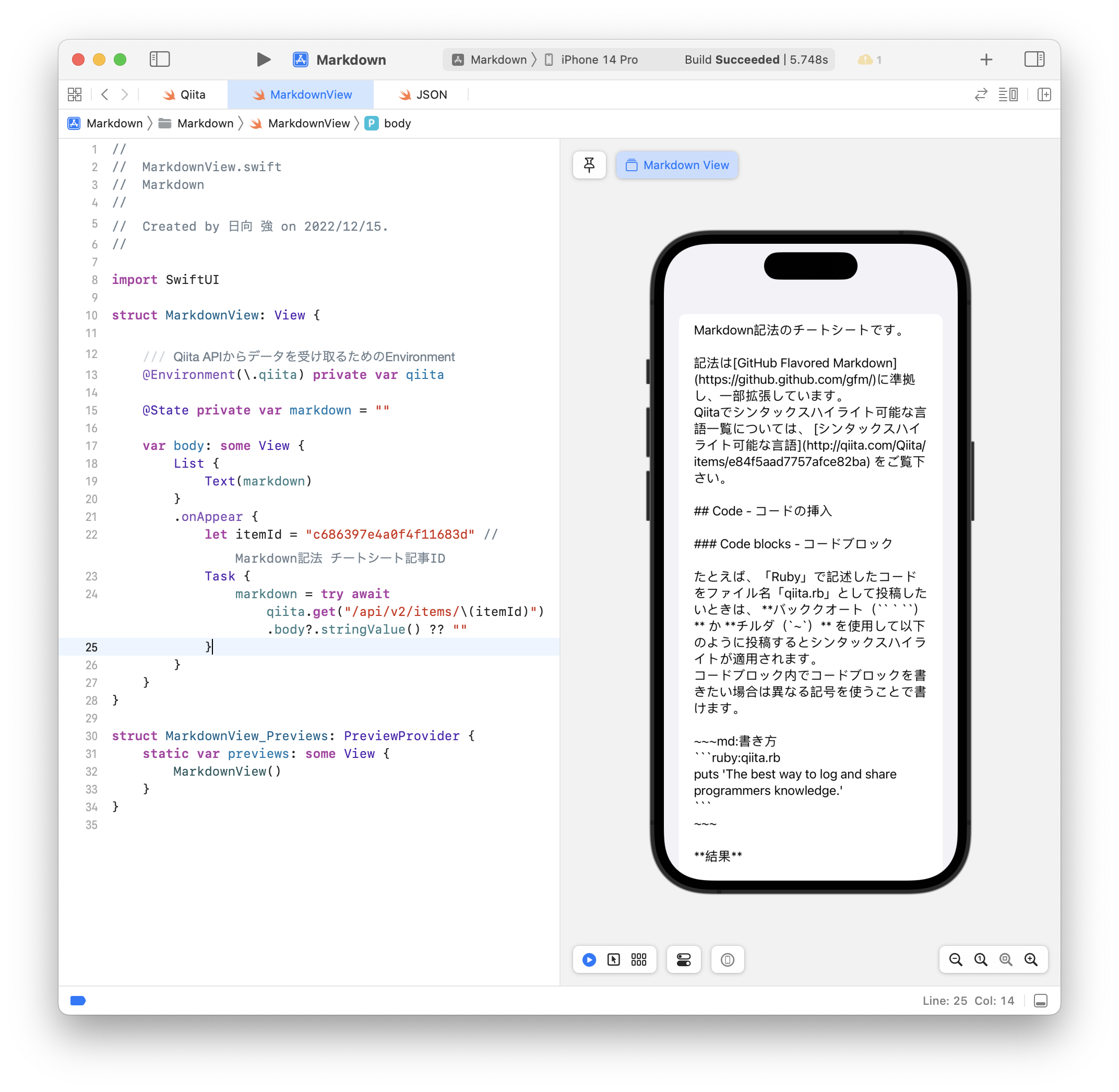Show the warning issue badge details

pos(868,59)
